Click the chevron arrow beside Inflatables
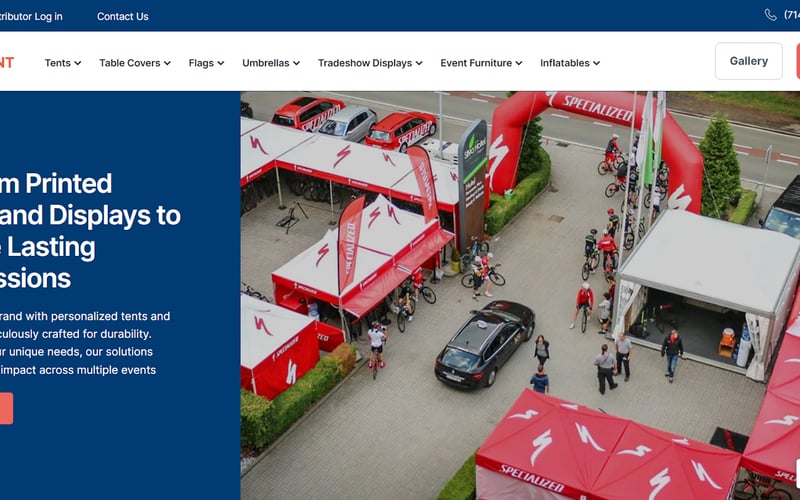The width and height of the screenshot is (800, 500). (596, 63)
